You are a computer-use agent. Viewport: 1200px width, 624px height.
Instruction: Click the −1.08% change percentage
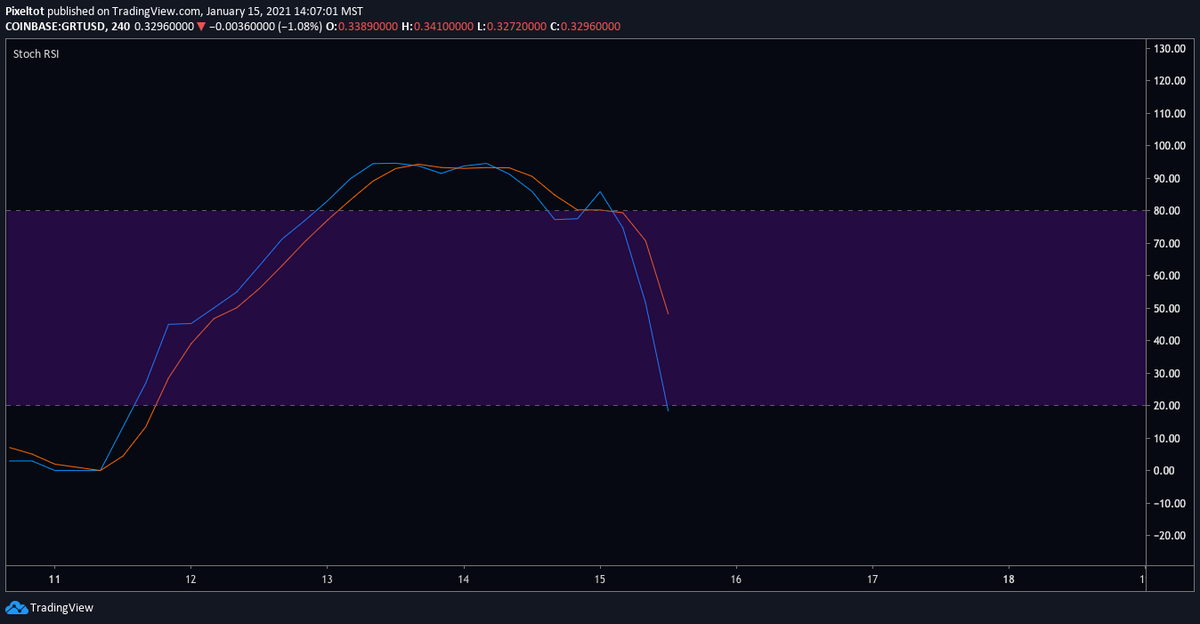click(300, 25)
